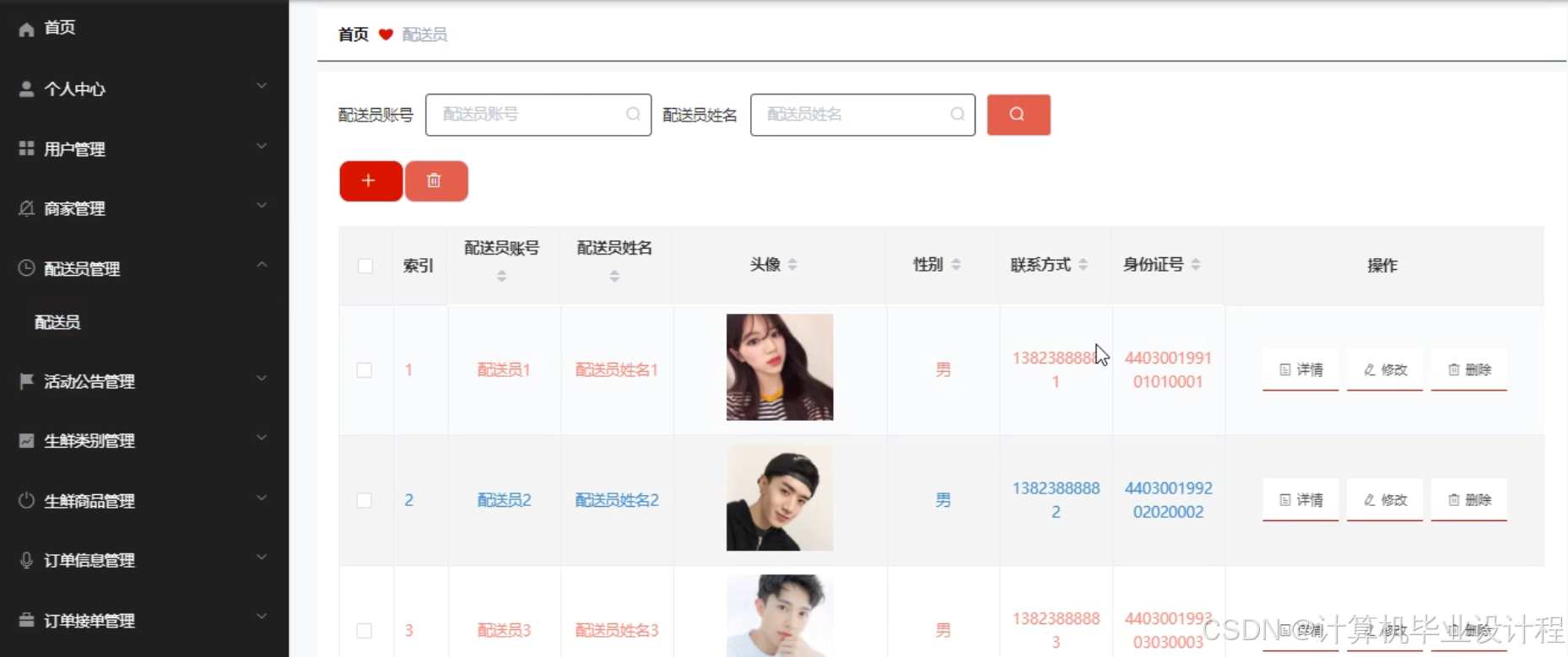
Task: Click 删除 button for 配送员1
Action: tap(1469, 370)
